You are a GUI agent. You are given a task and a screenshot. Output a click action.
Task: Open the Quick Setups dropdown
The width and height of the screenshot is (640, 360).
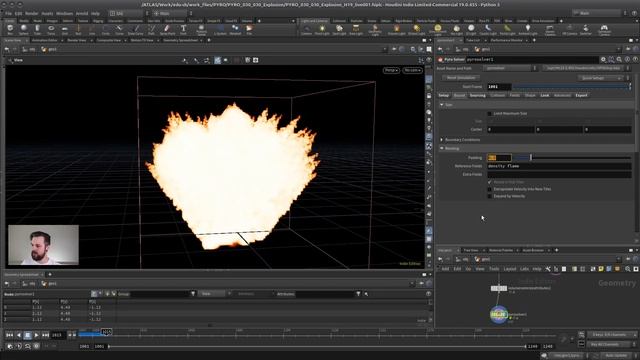600,78
